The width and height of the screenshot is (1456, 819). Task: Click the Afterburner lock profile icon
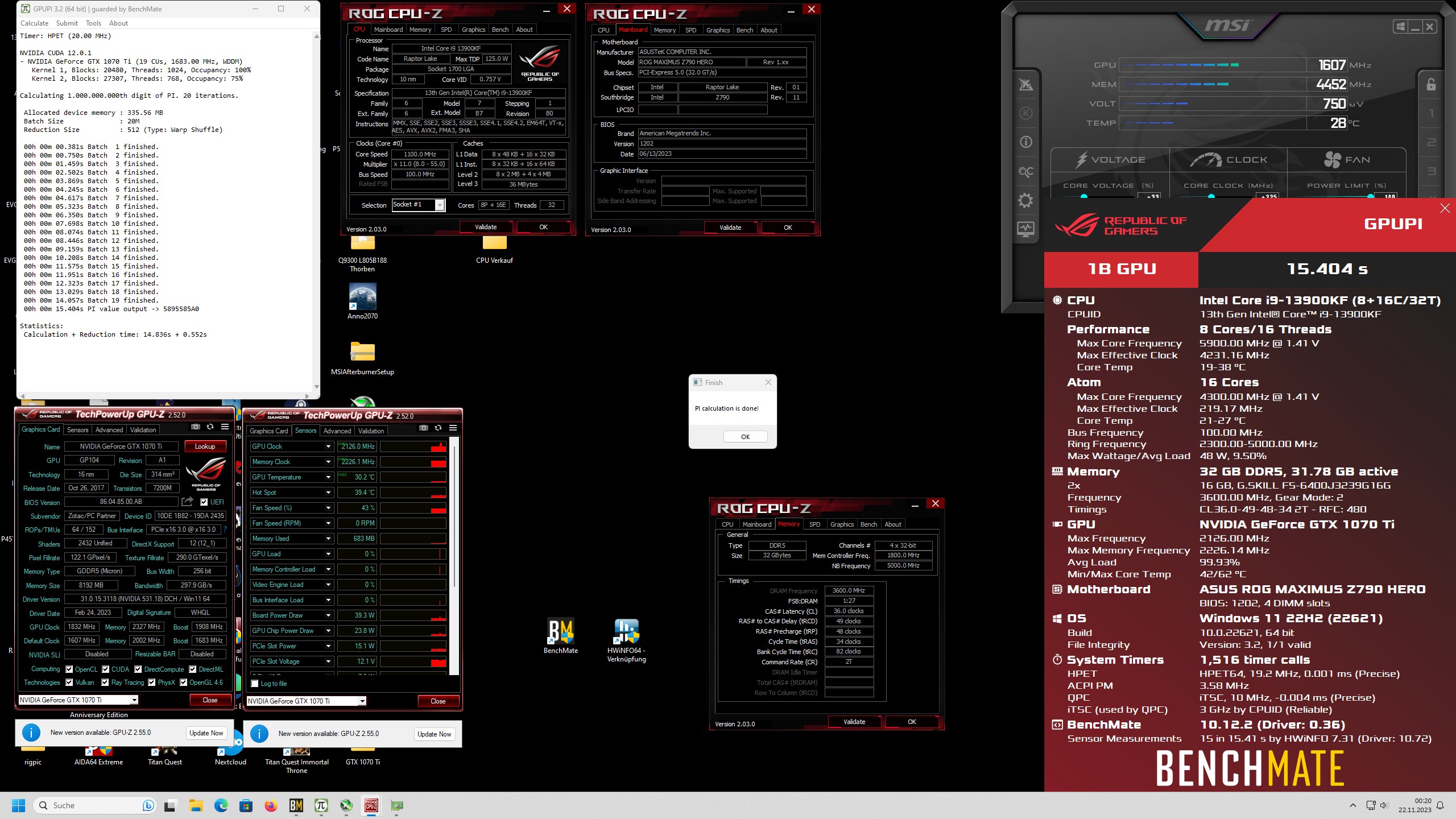[x=1432, y=85]
